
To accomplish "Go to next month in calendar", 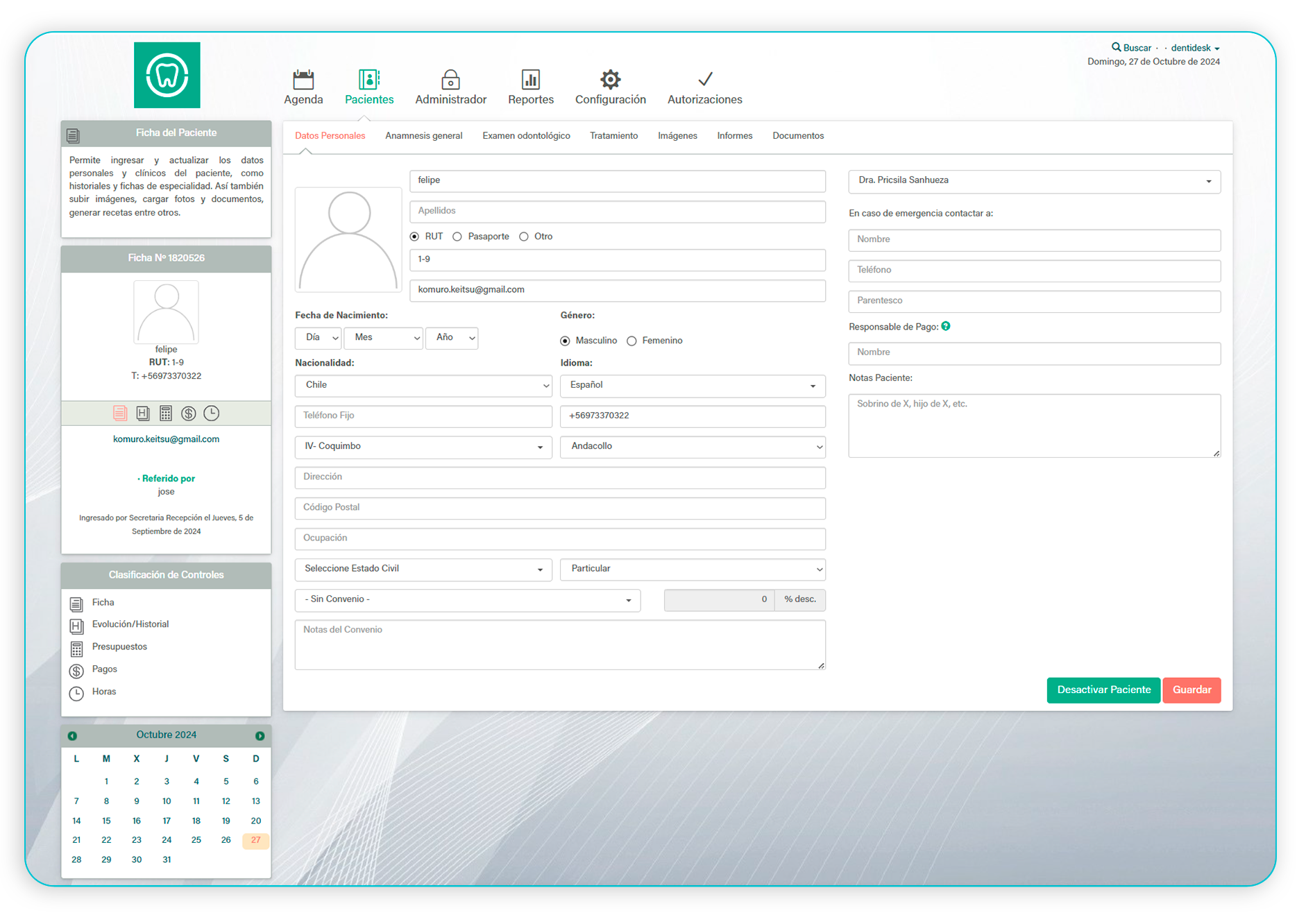I will coord(260,736).
